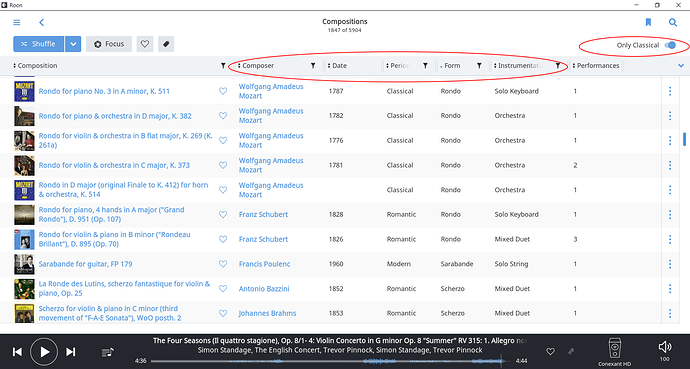Click the playback waveform seek bar
This screenshot has height=369, width=690.
point(326,361)
